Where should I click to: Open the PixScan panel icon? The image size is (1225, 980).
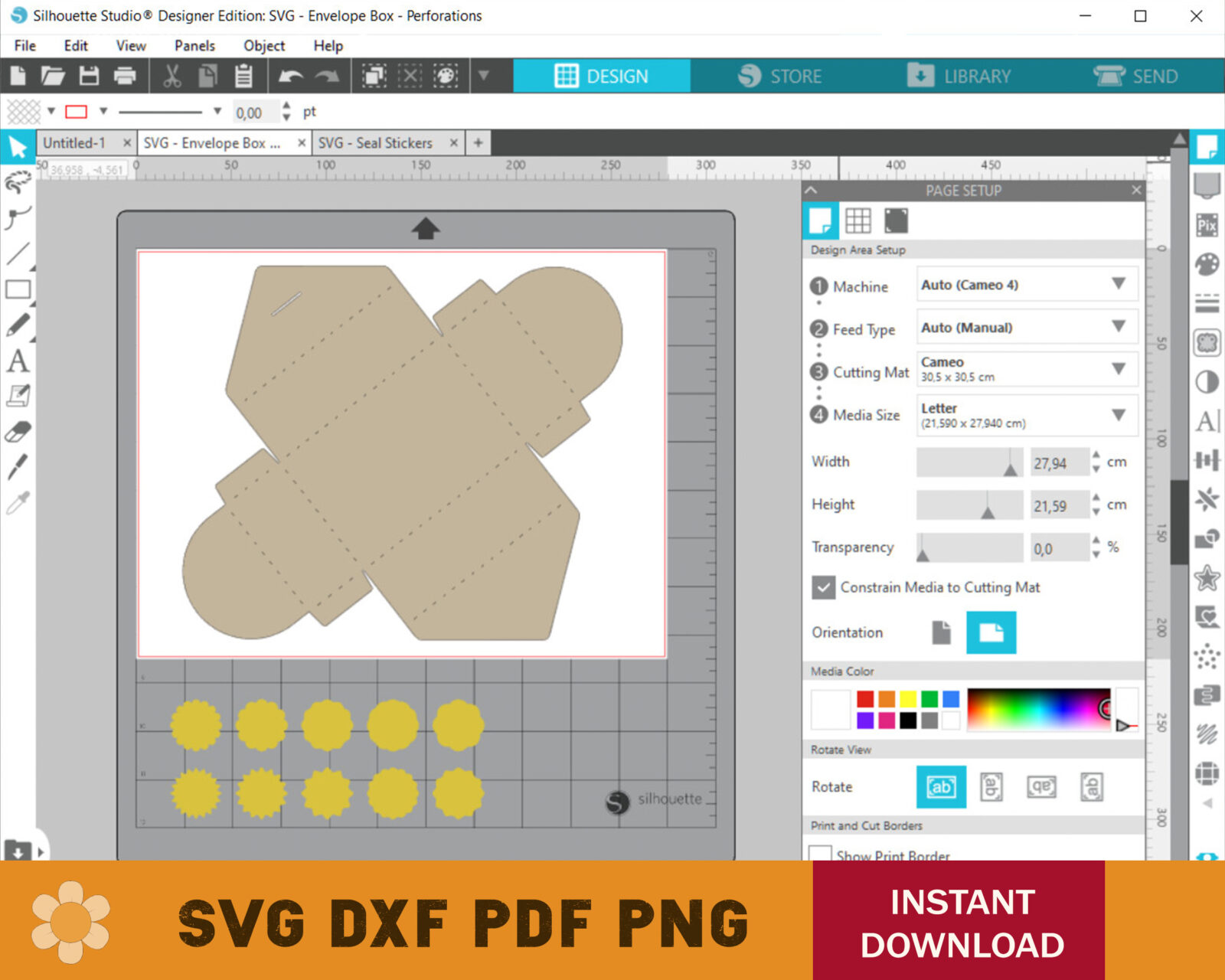(1207, 225)
